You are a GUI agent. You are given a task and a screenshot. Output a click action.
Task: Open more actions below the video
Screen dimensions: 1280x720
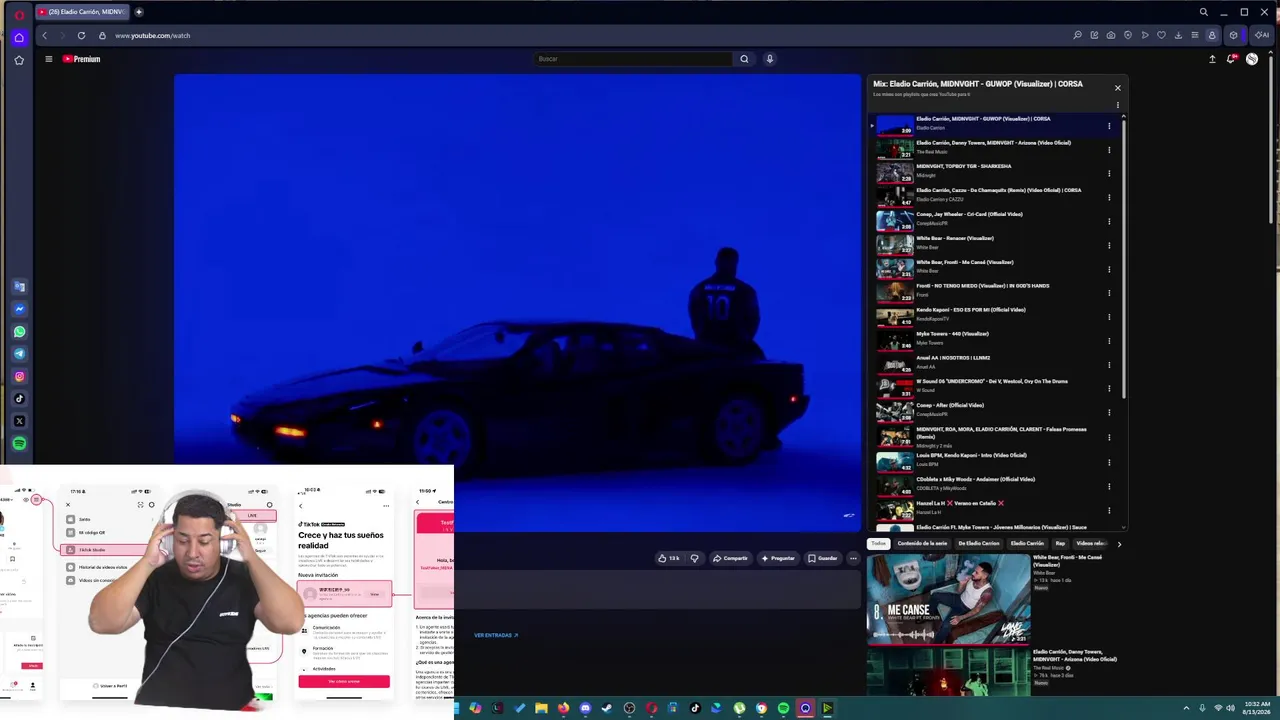tap(853, 558)
